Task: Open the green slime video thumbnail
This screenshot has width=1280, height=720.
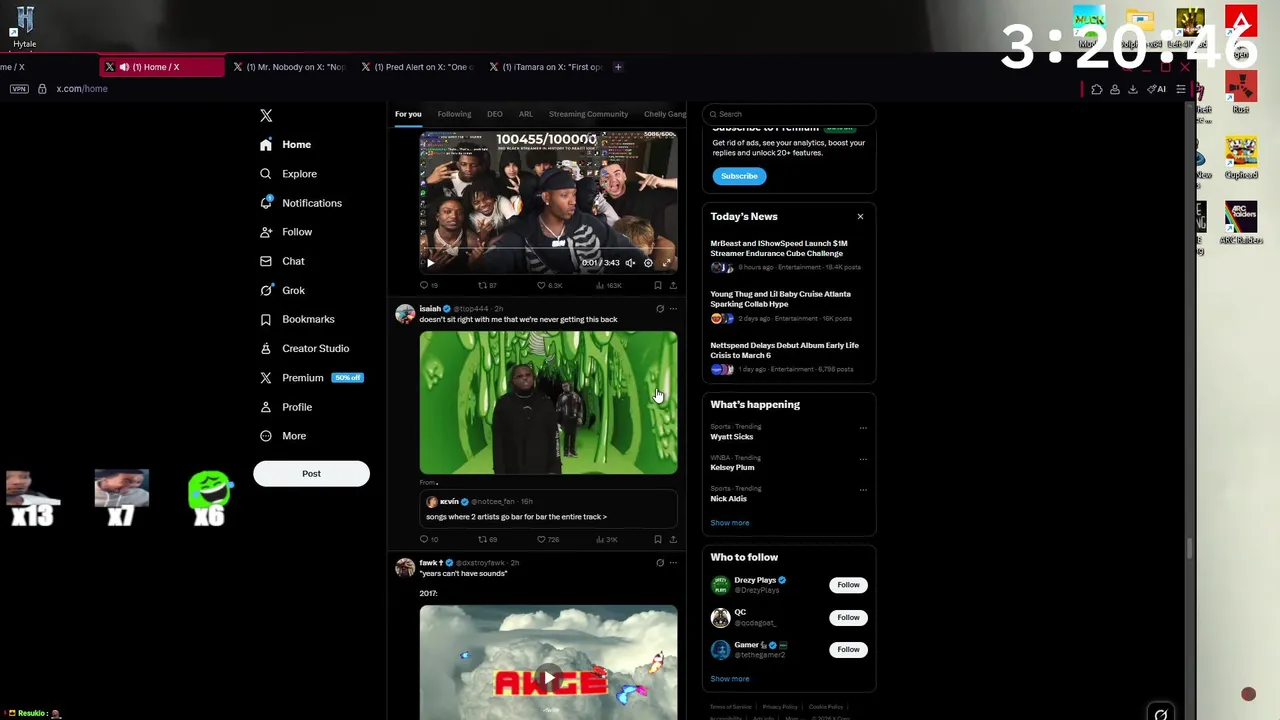Action: click(548, 403)
